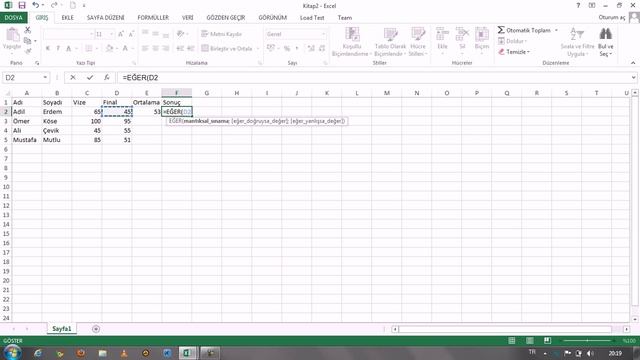Screen dimensions: 640x360
Task: Open the Load Test tab
Action: tap(312, 18)
